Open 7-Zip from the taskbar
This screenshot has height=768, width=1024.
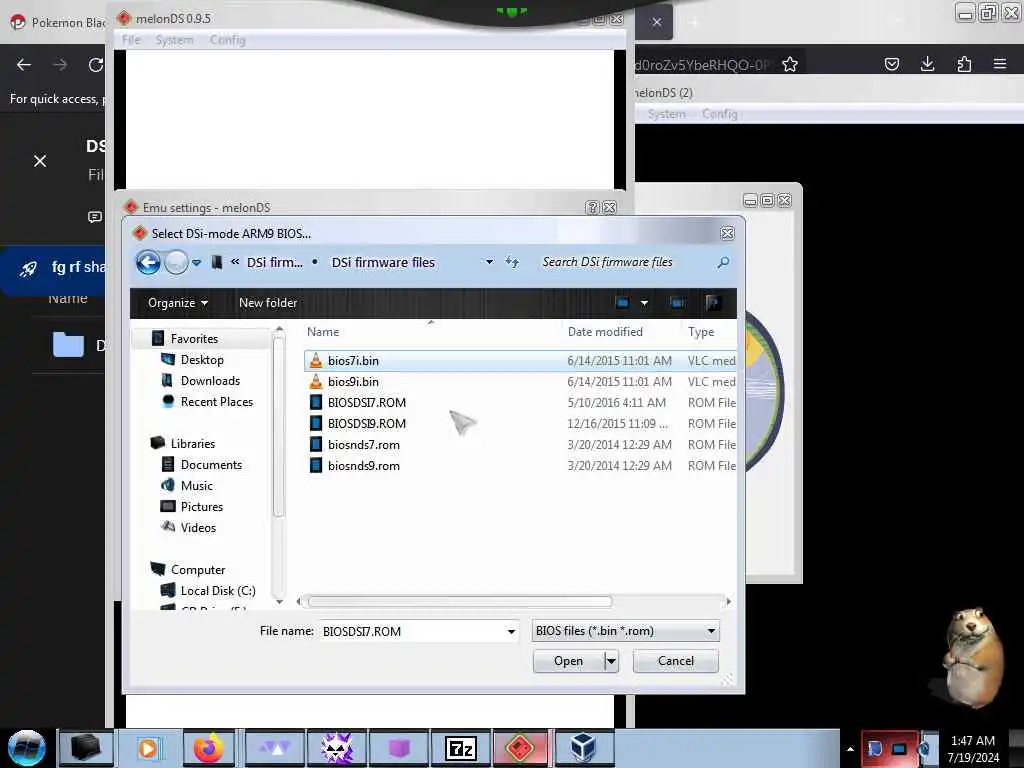point(460,748)
